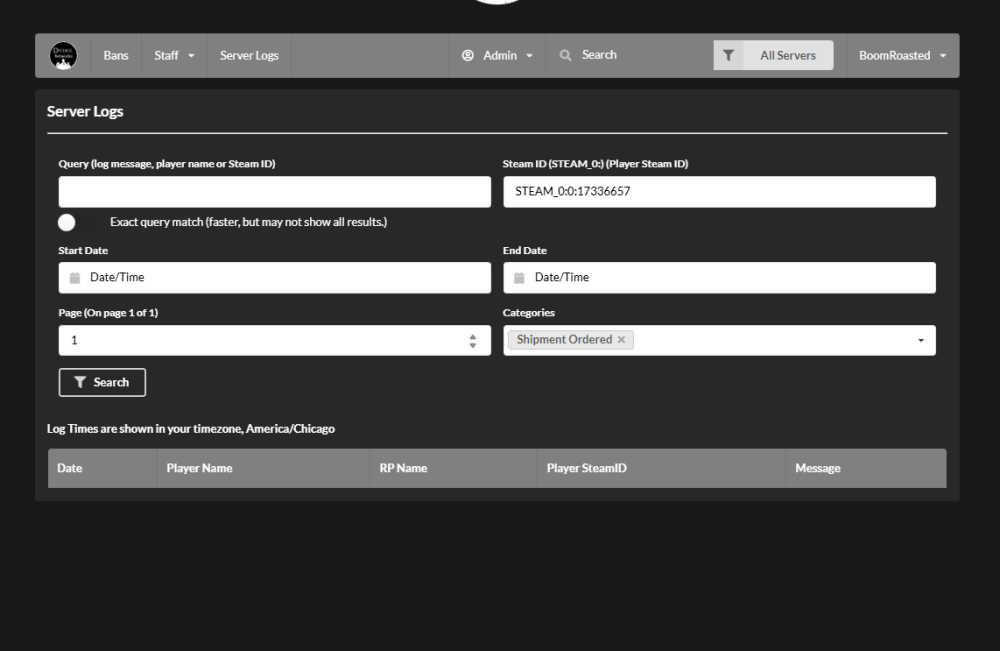1000x651 pixels.
Task: Click the Start Date calendar icon
Action: click(74, 278)
